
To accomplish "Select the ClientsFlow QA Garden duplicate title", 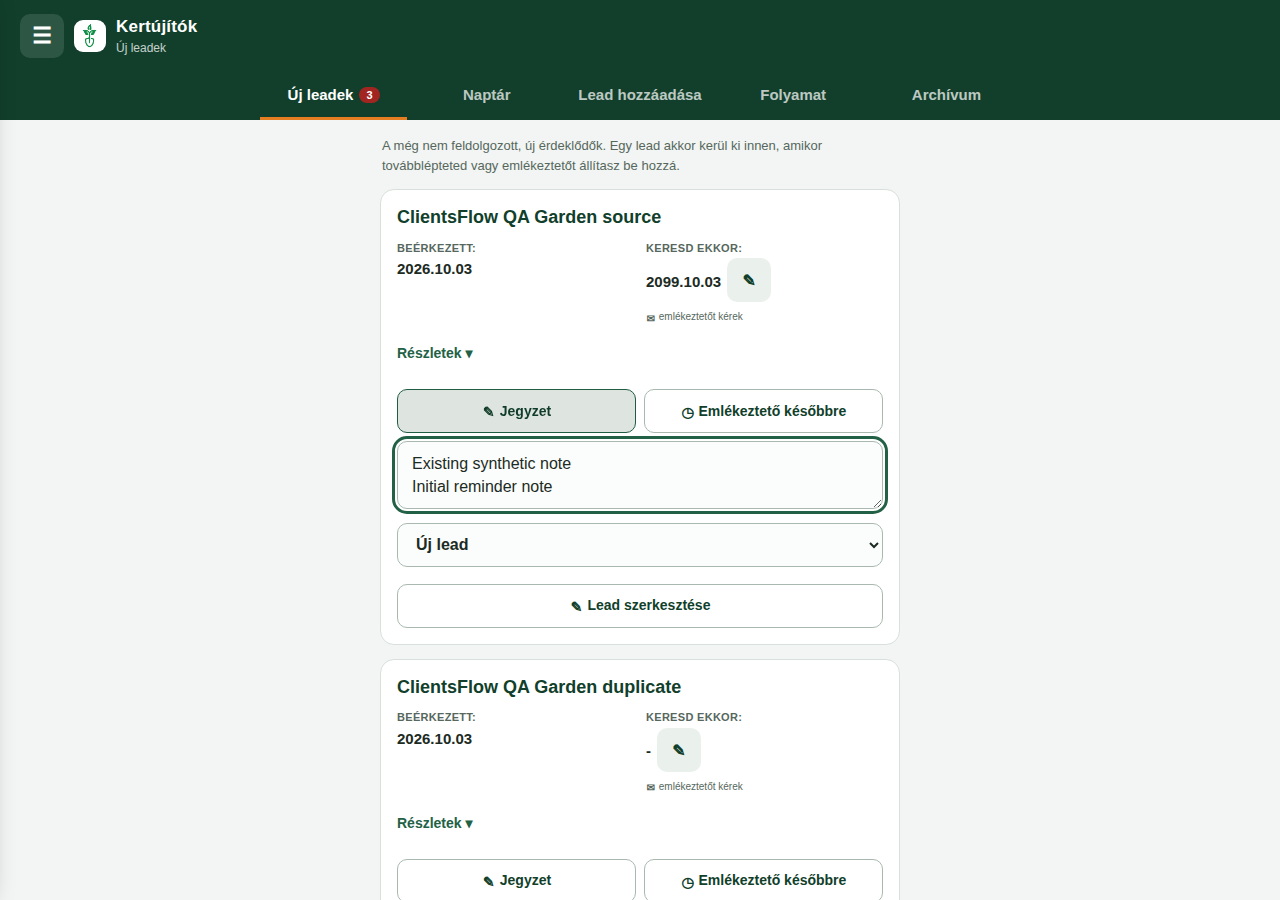I will (539, 687).
